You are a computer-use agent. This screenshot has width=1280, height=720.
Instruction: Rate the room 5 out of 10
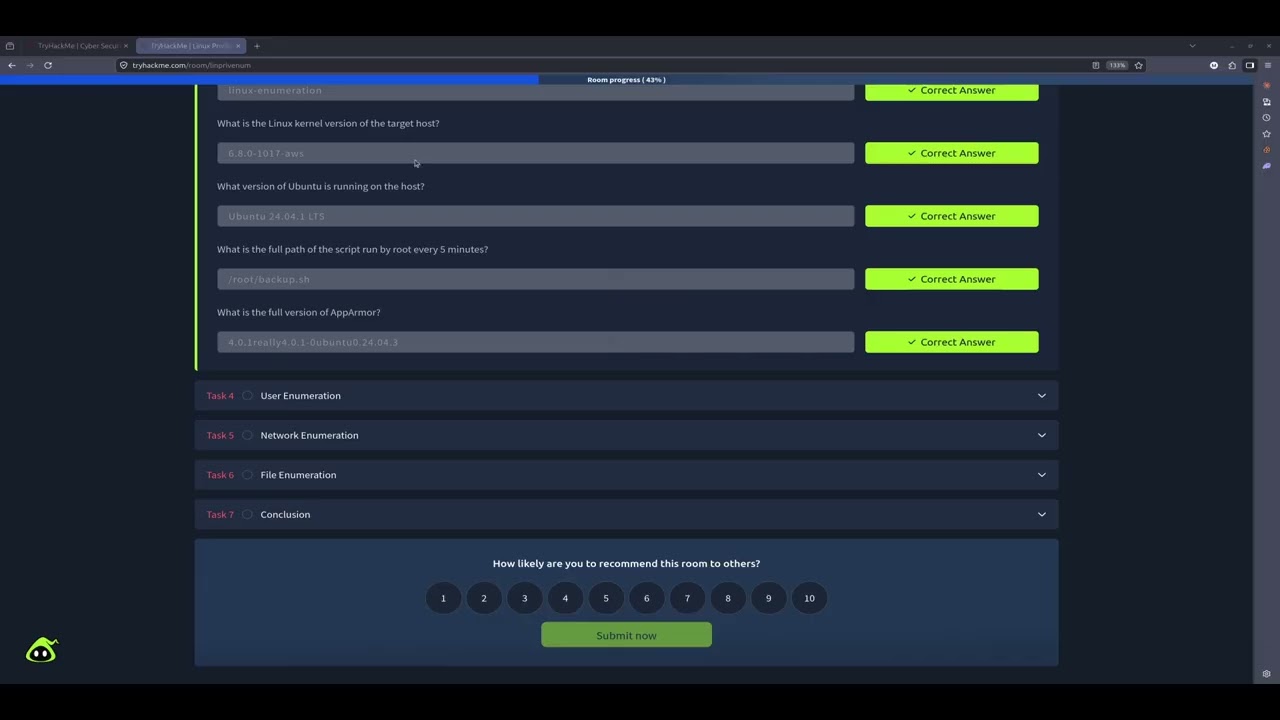(x=606, y=598)
